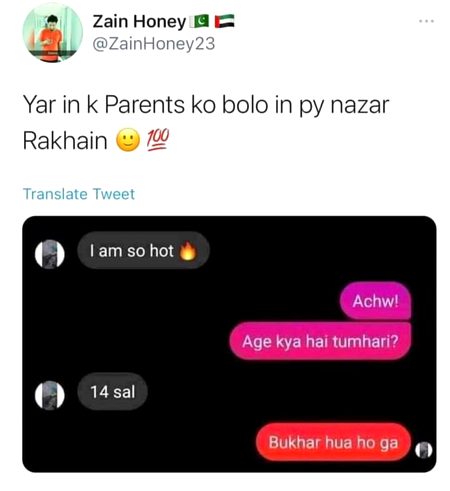
Task: Click the fire emoji in the message
Action: 188,251
